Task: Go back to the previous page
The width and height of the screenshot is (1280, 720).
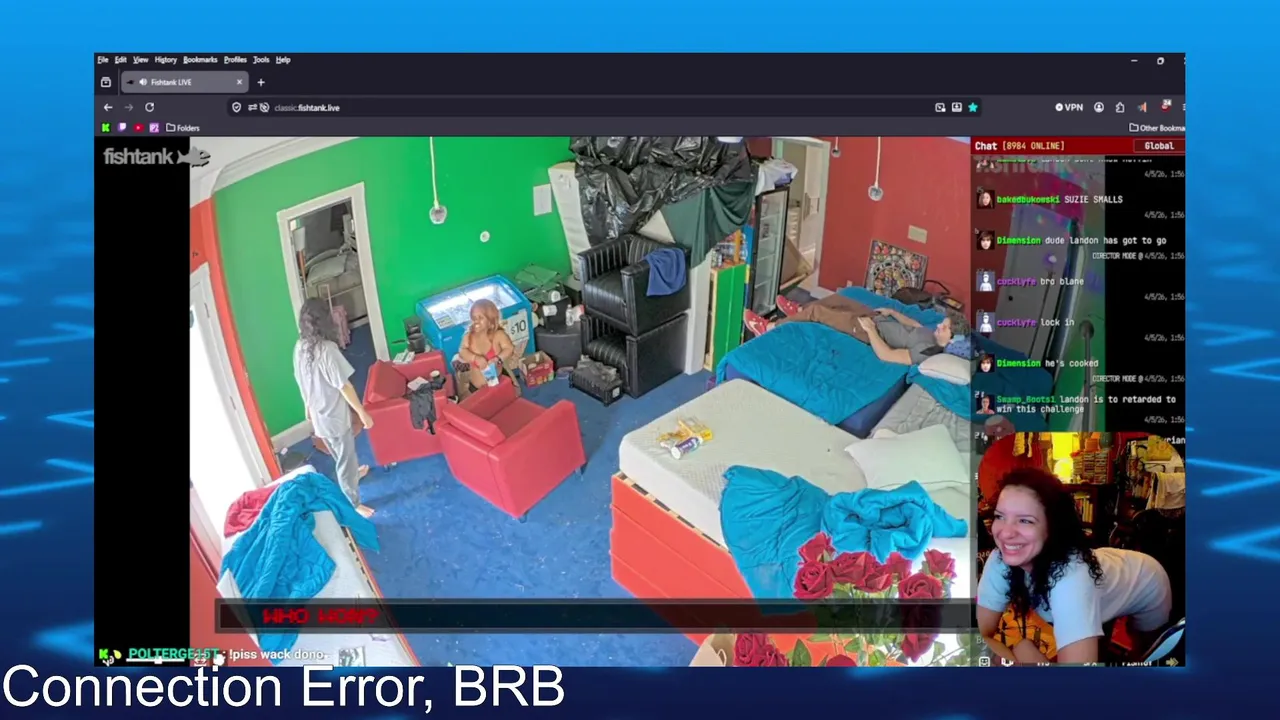Action: [108, 107]
